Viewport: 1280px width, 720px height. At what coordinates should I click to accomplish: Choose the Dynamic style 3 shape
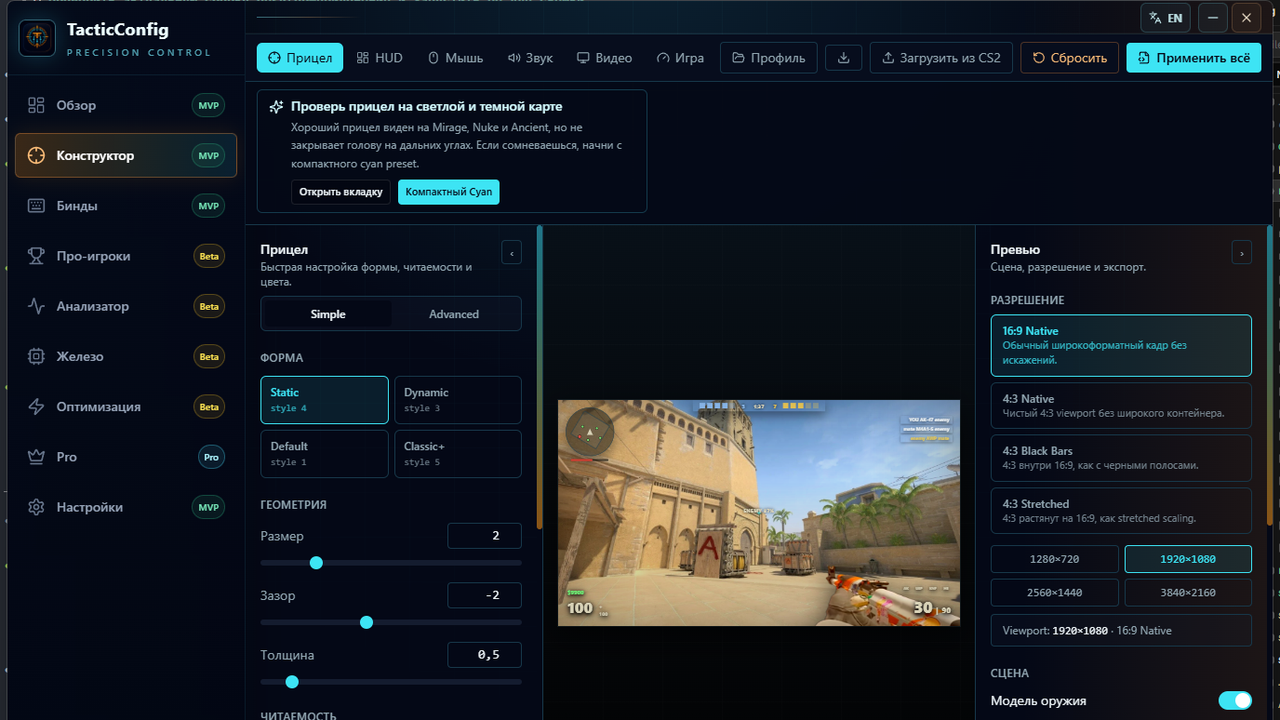458,400
